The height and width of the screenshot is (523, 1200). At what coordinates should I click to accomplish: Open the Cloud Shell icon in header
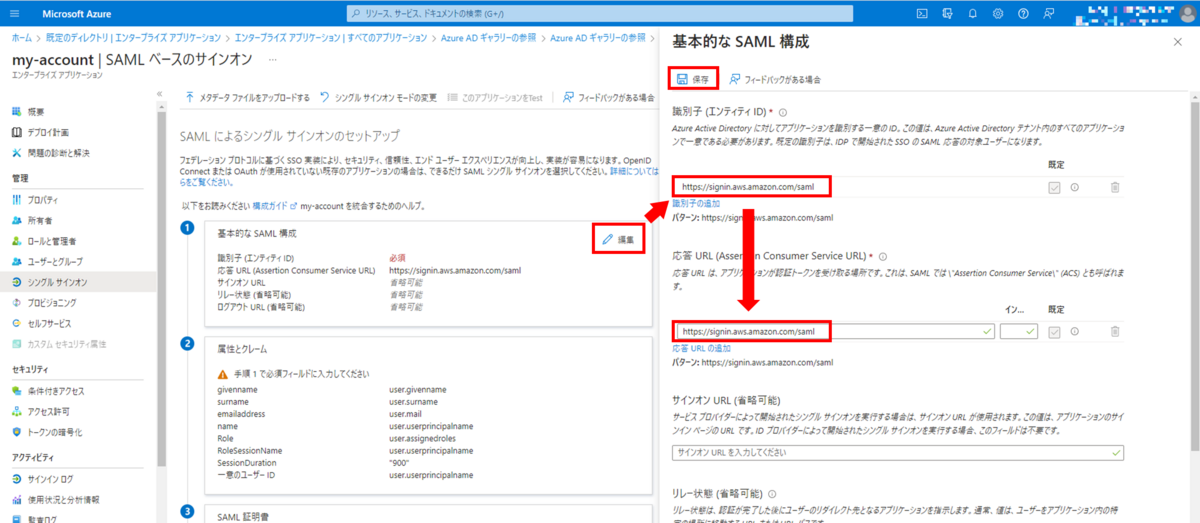922,13
